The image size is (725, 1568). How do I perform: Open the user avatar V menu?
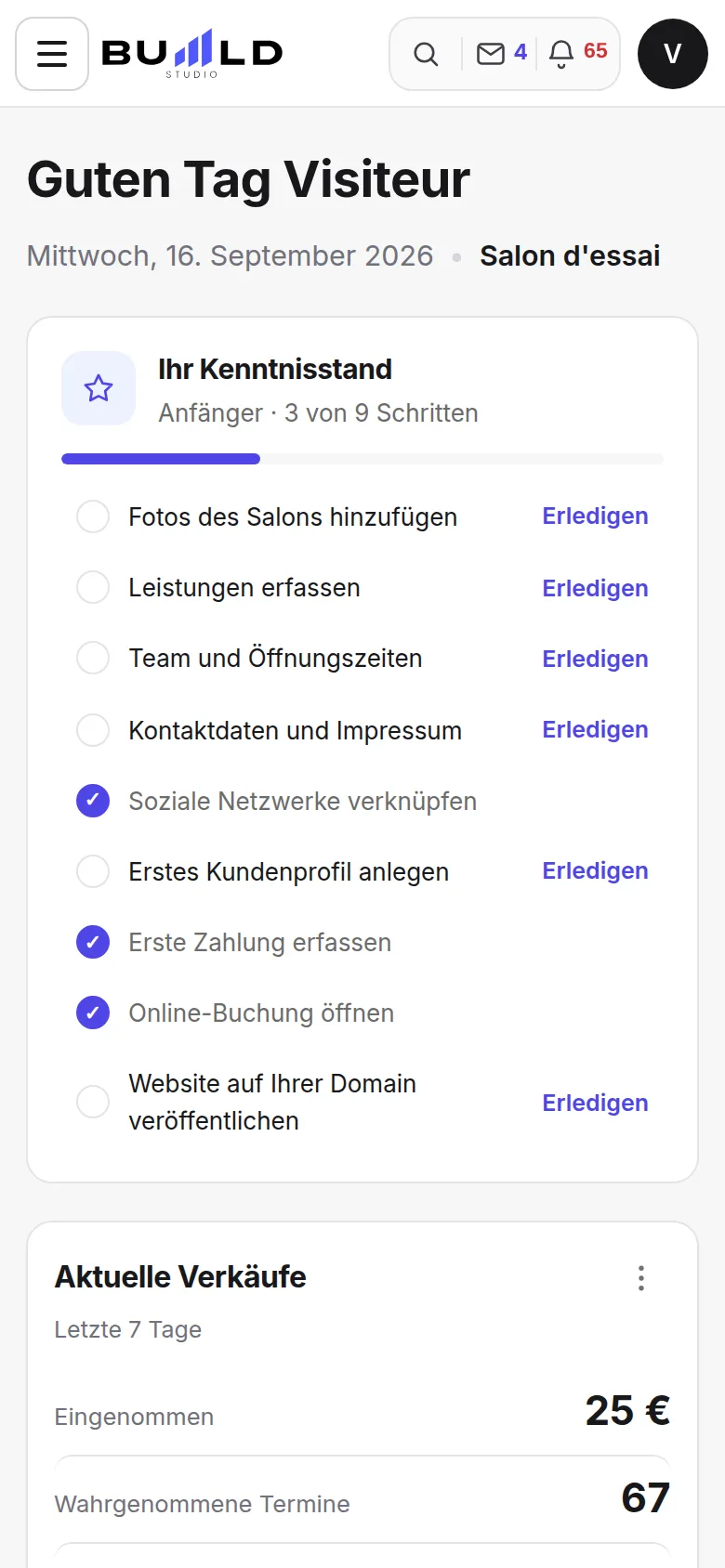pos(673,54)
